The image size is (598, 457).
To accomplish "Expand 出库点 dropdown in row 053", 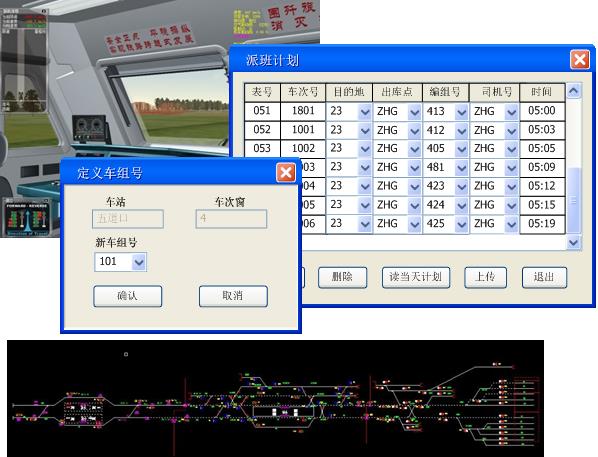I will pos(414,149).
